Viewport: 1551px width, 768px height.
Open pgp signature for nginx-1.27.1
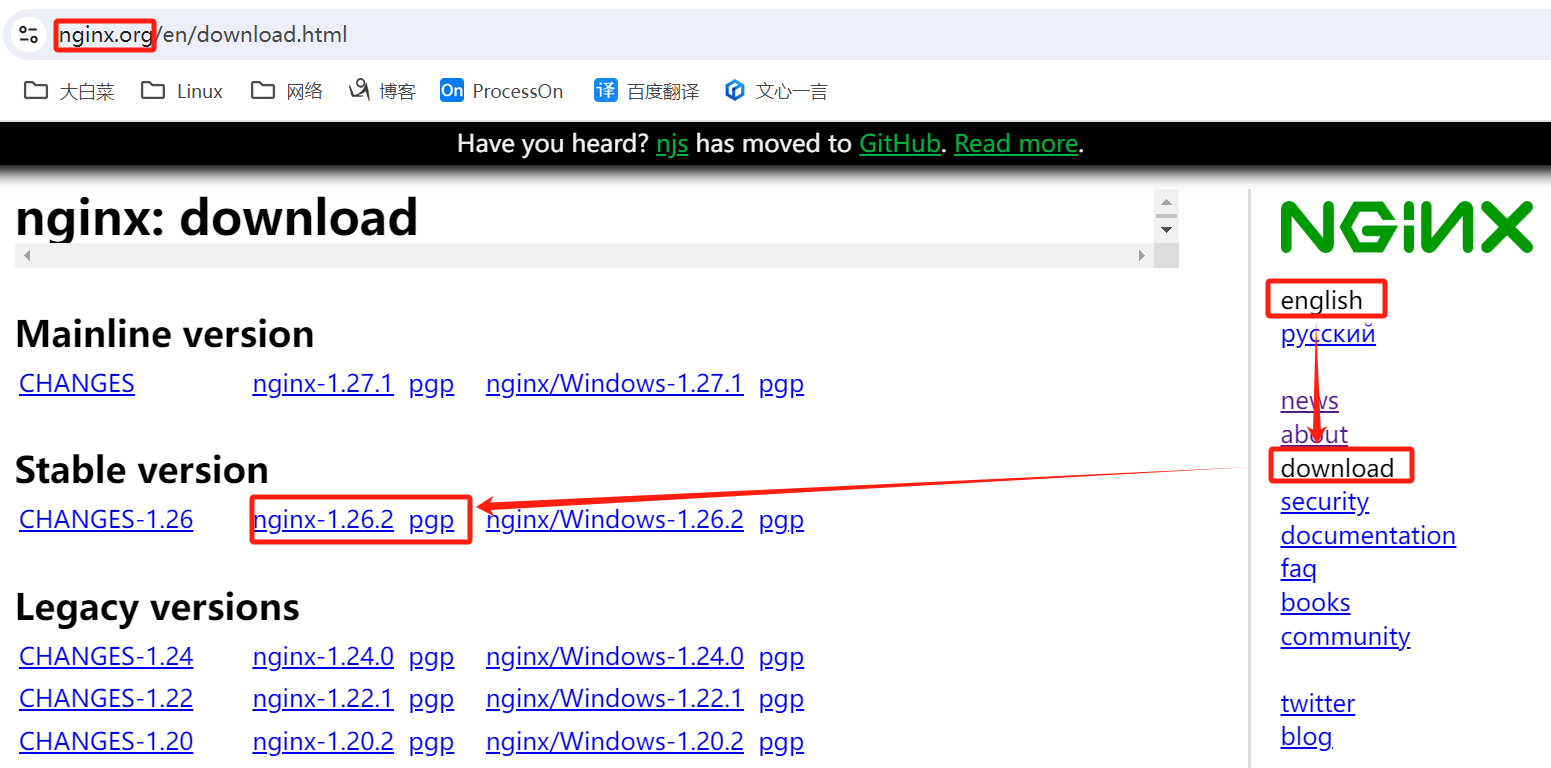tap(431, 384)
